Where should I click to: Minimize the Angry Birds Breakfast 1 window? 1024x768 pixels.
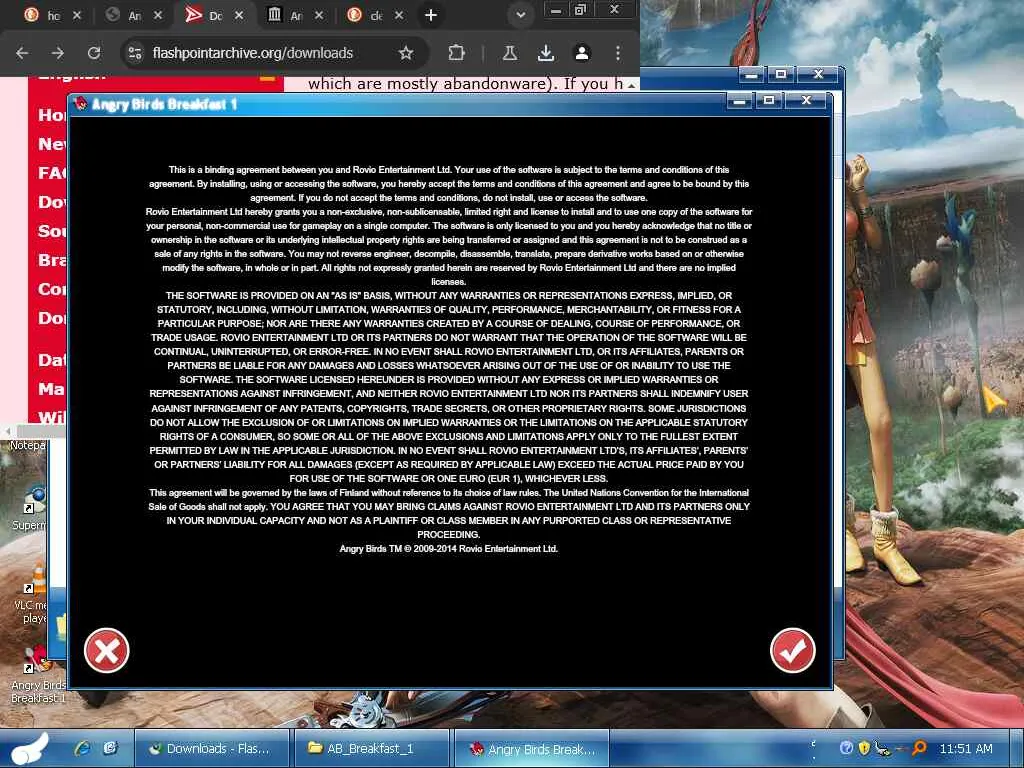(x=739, y=101)
